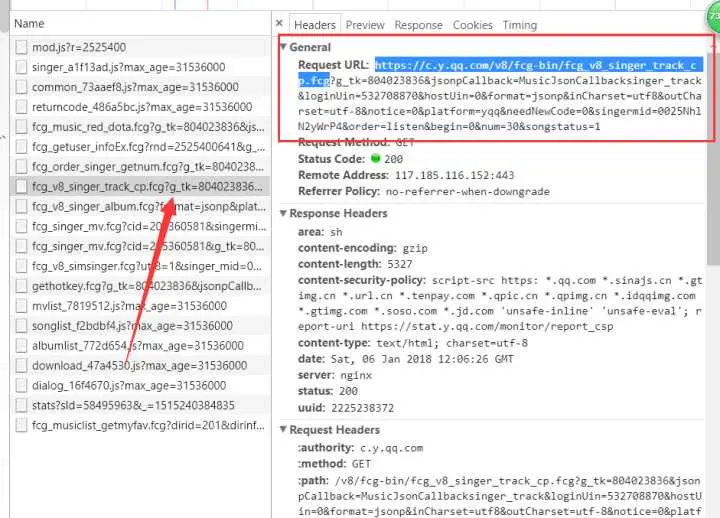This screenshot has width=720, height=518.
Task: Select the fcg_musiclist_getmyfav.fcg request
Action: (x=140, y=425)
